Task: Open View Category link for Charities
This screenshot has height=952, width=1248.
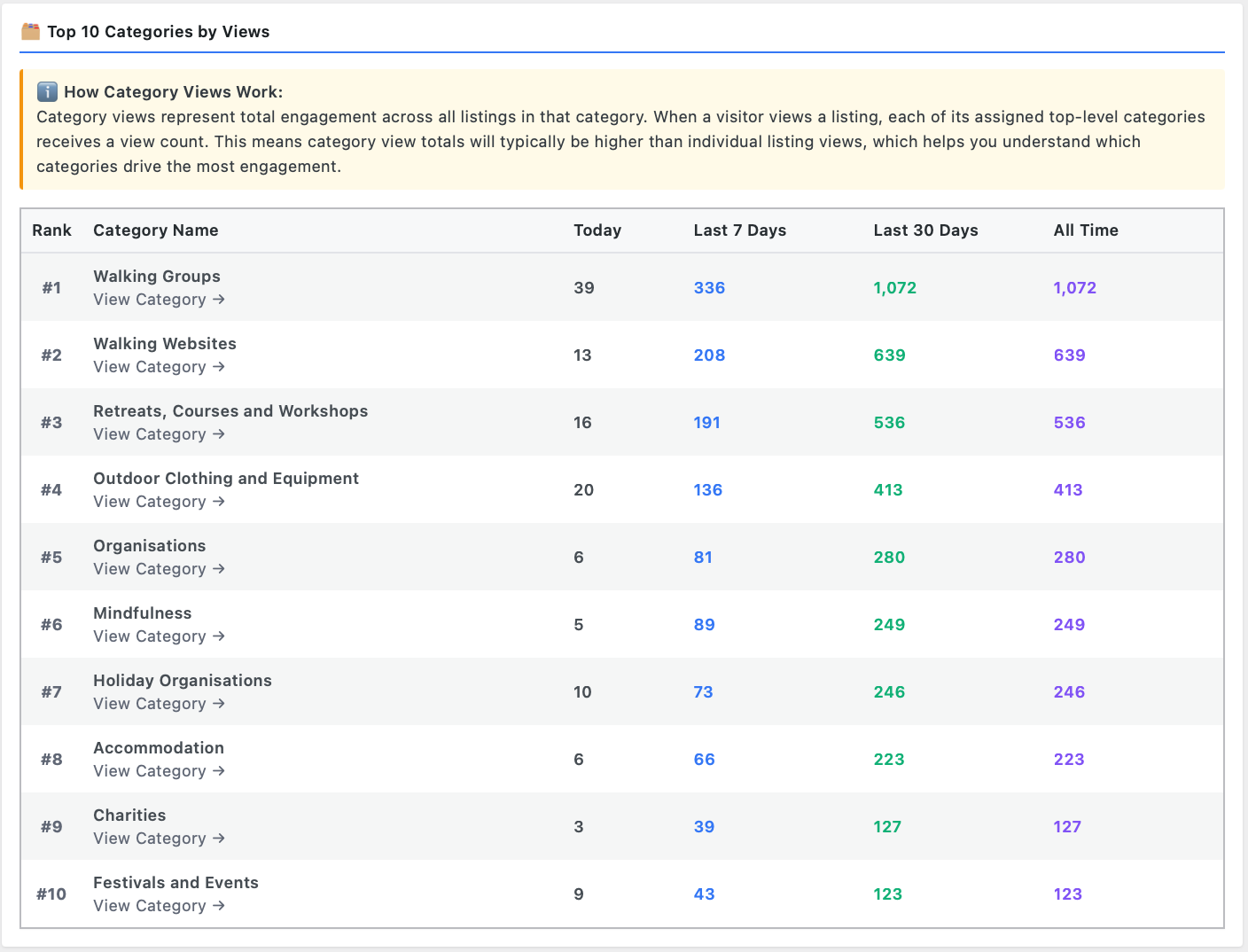Action: tap(159, 839)
